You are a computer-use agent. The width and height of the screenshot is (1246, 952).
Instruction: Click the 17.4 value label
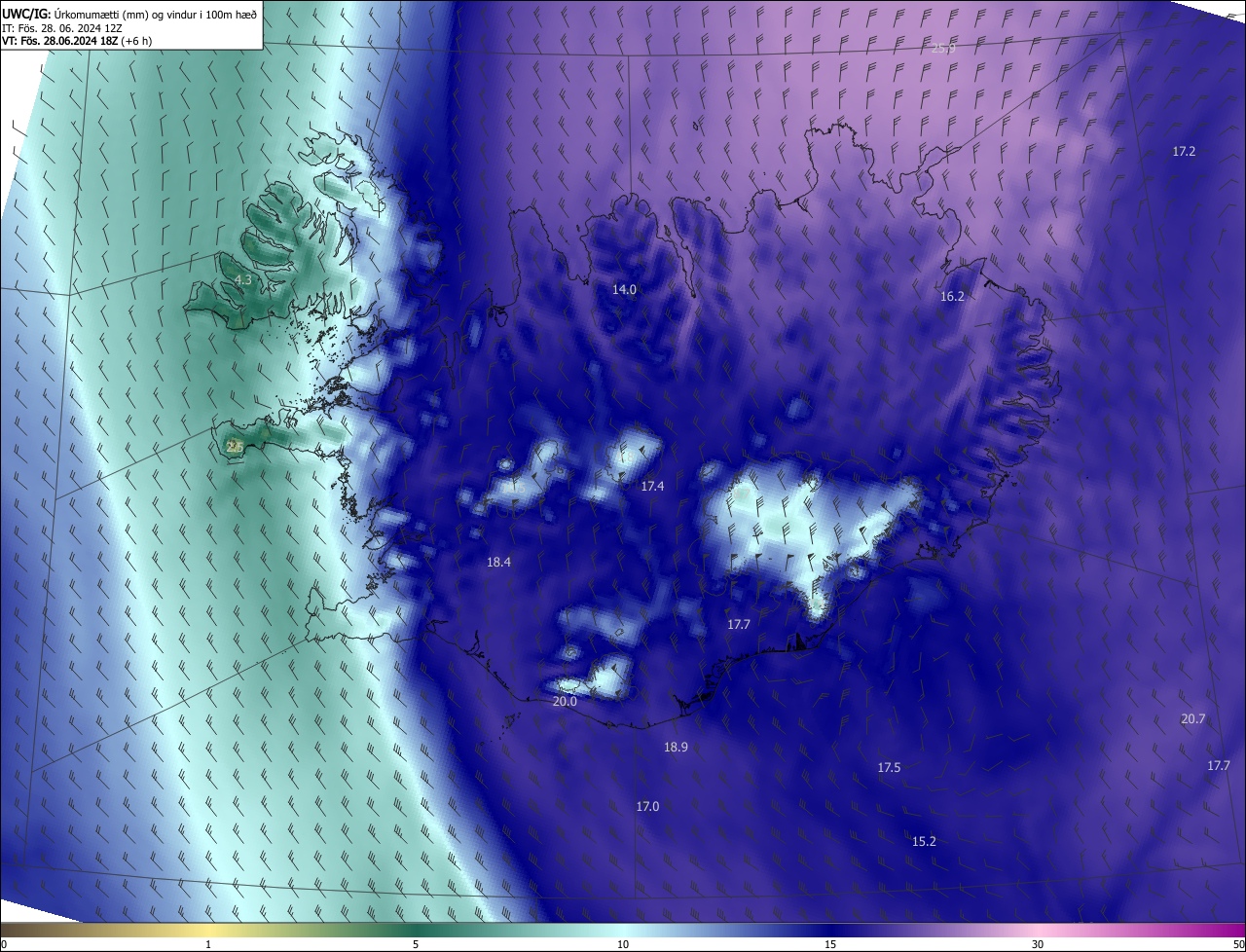[652, 486]
